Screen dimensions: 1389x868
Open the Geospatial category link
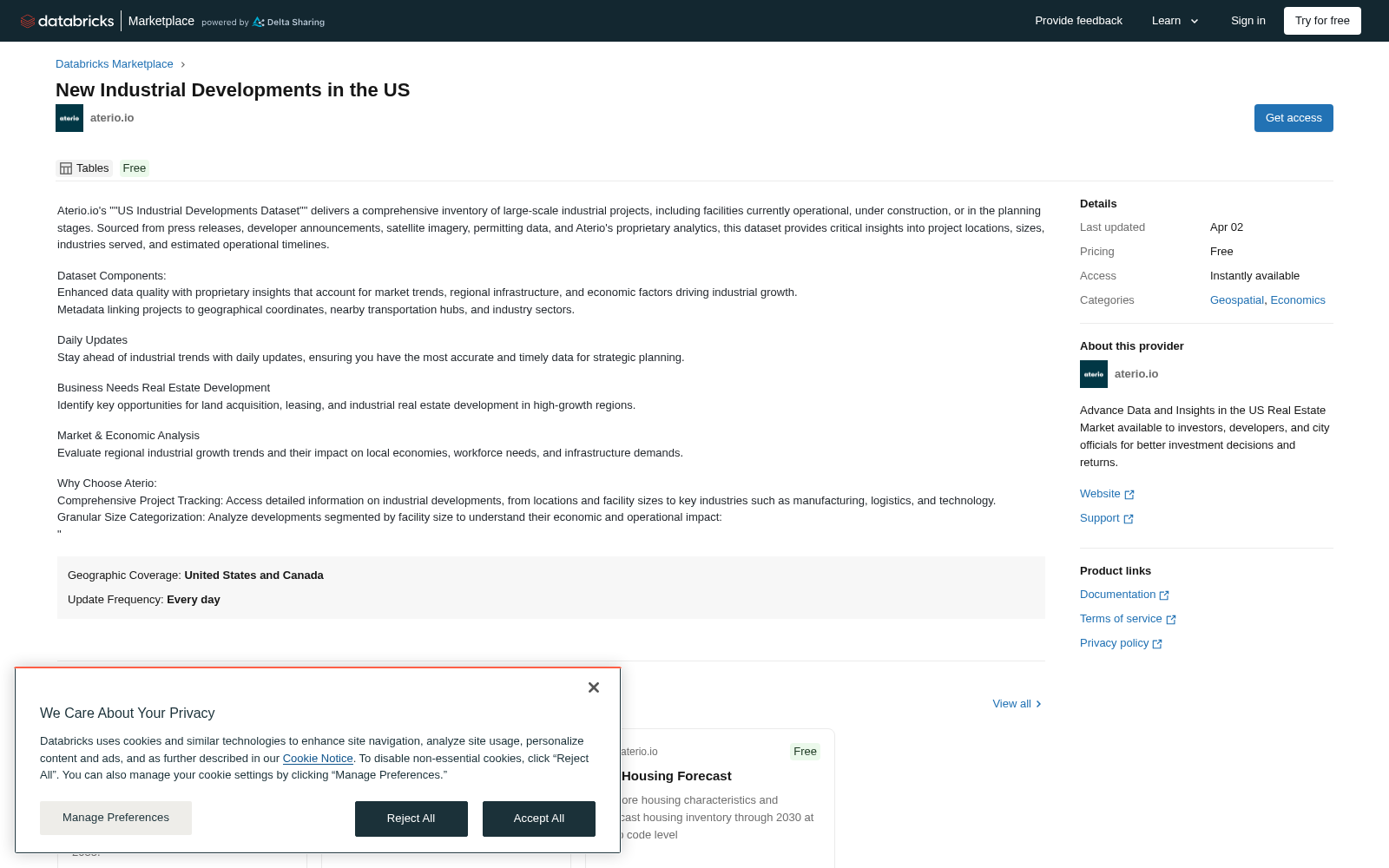click(1237, 300)
